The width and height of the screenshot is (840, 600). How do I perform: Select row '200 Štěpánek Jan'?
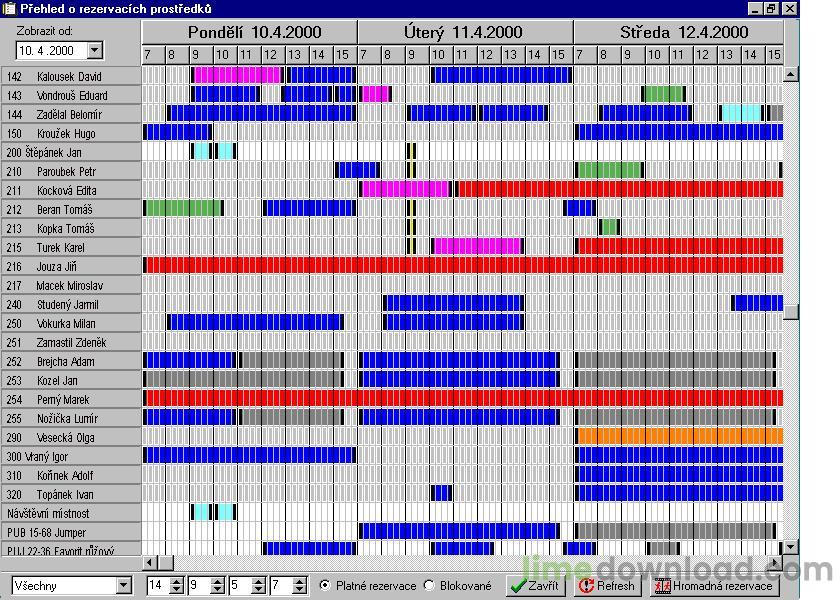pos(71,152)
